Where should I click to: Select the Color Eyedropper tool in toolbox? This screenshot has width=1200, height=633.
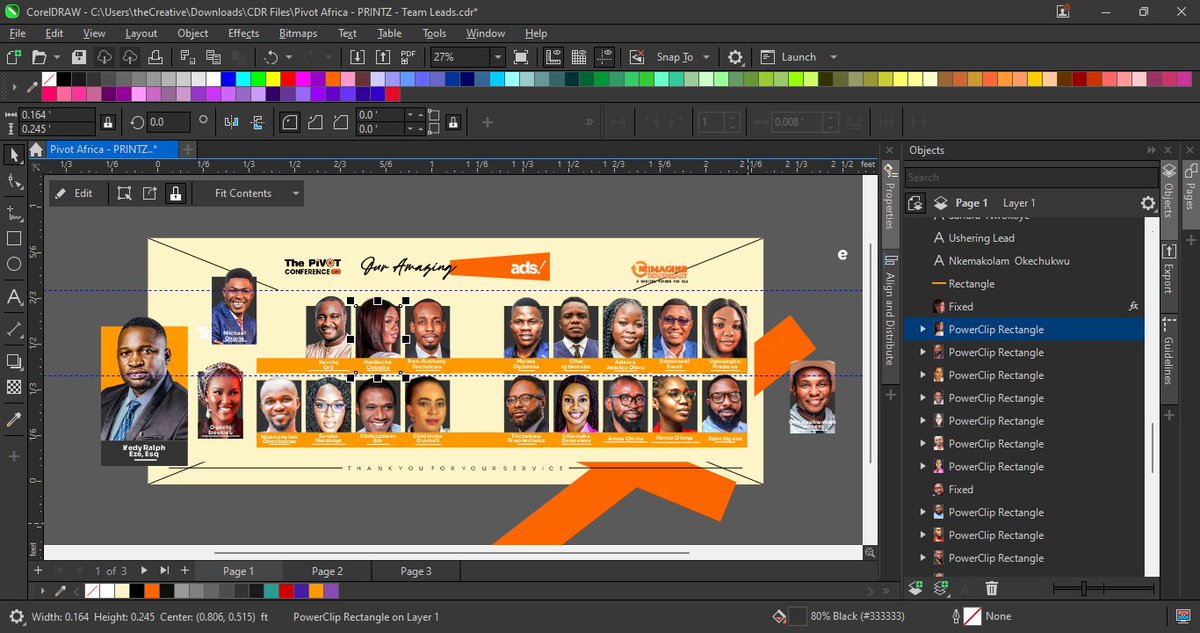click(14, 421)
